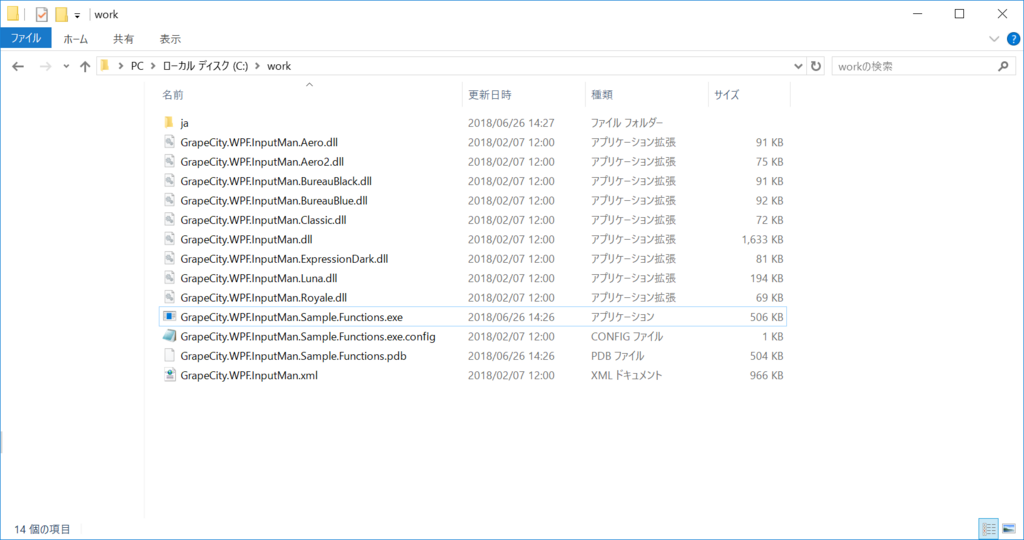The width and height of the screenshot is (1024, 540).
Task: Expand the ribbon with the chevron
Action: click(994, 39)
